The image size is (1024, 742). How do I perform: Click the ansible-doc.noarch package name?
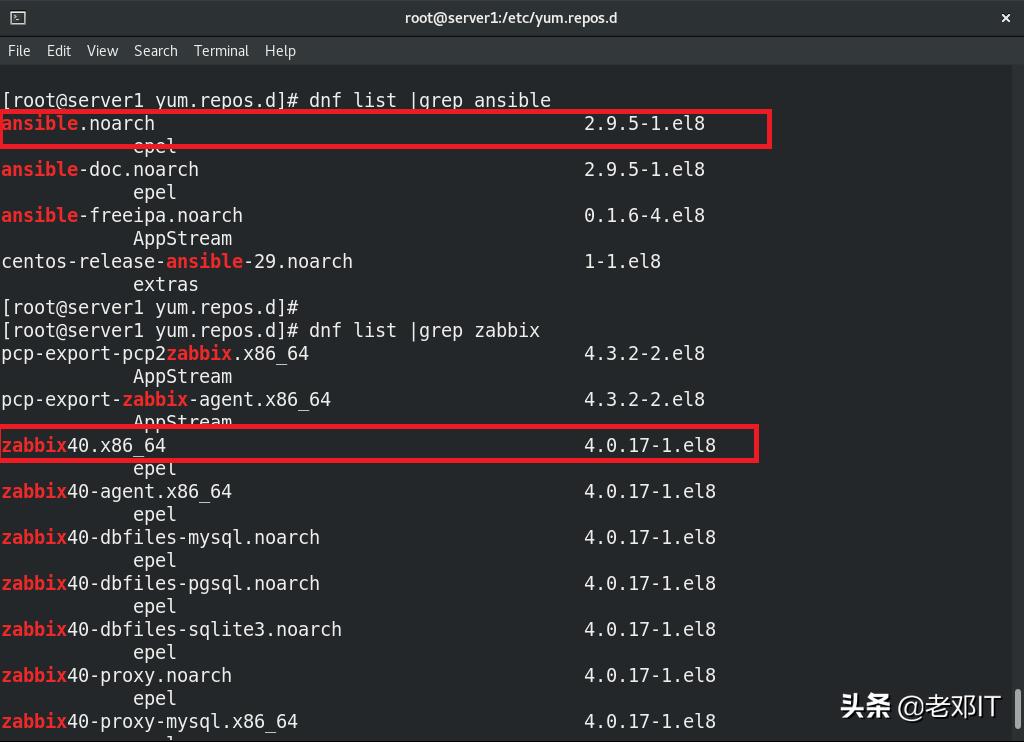pyautogui.click(x=98, y=169)
